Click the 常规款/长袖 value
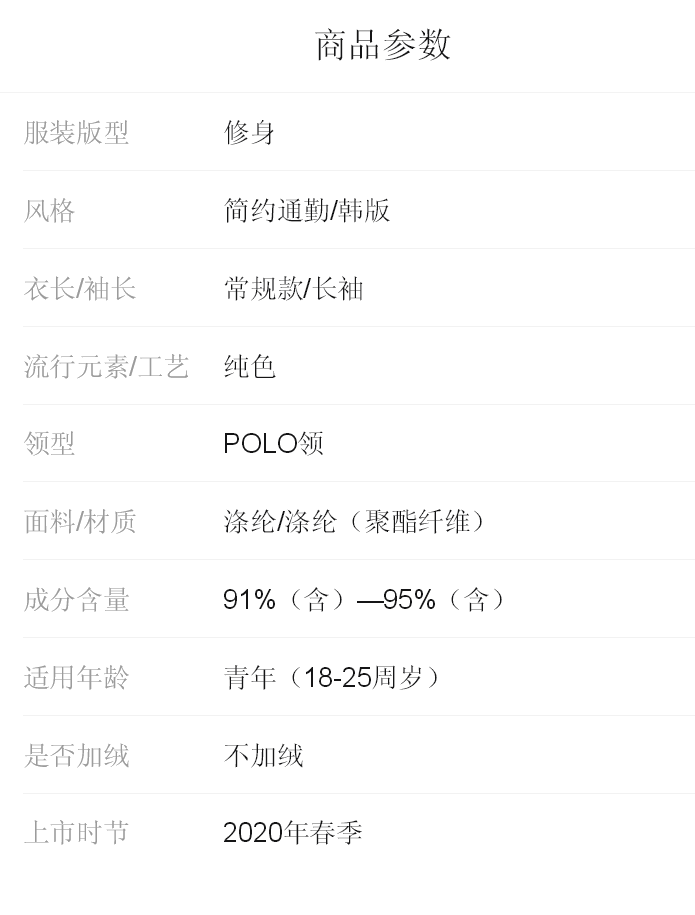 (x=293, y=289)
